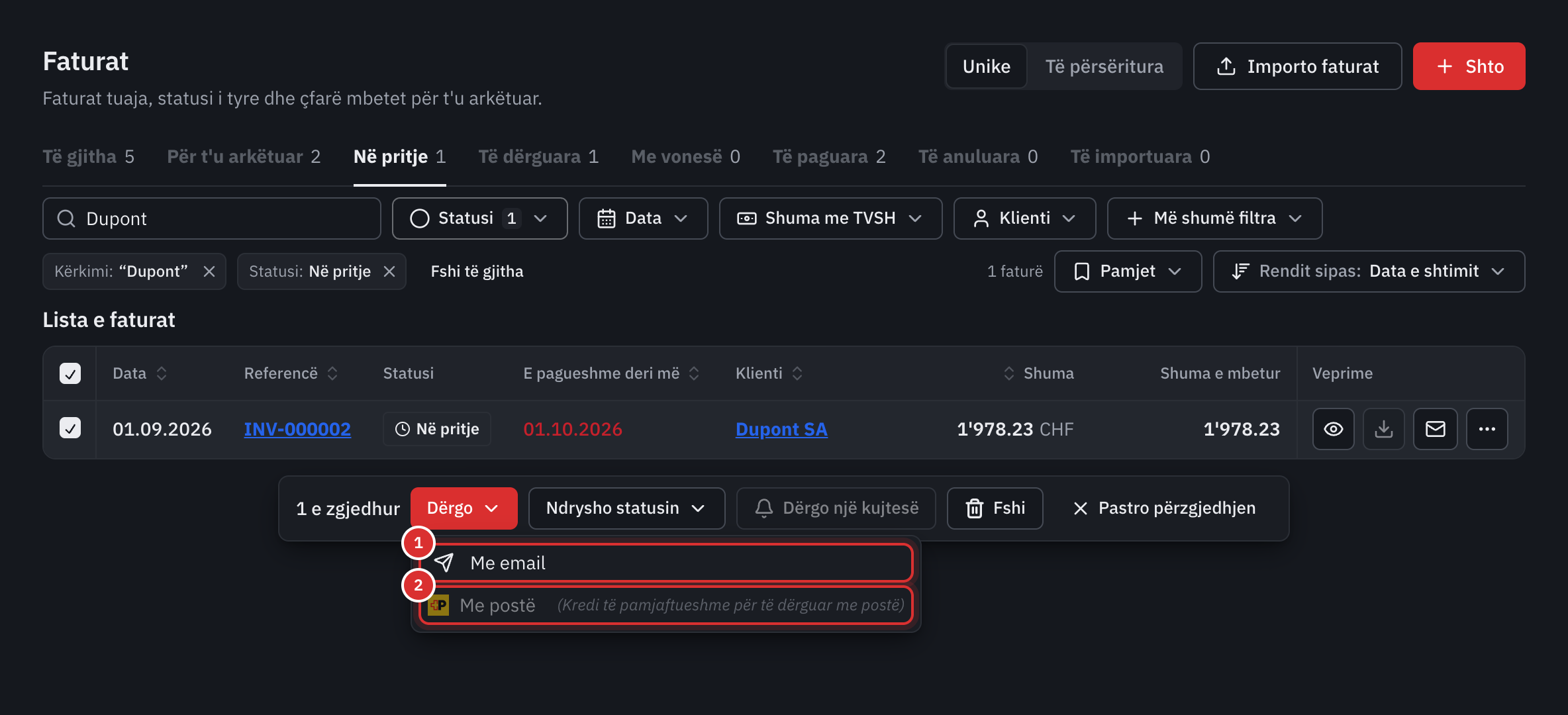The width and height of the screenshot is (1568, 715).
Task: Sort by Shuma column arrows
Action: pyautogui.click(x=1009, y=373)
